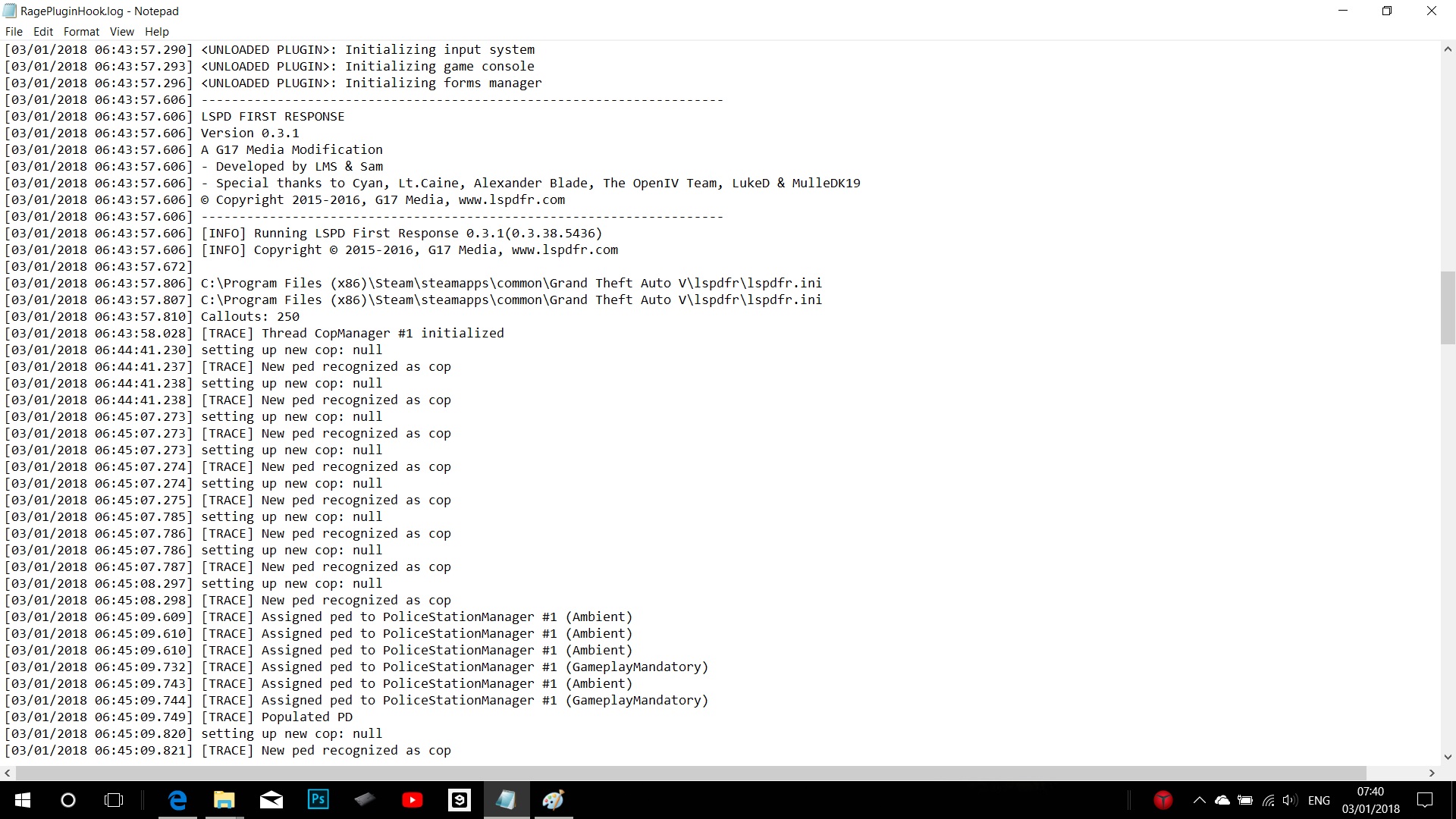Click the horizontal scrollbar right arrow
Image resolution: width=1456 pixels, height=819 pixels.
(x=1432, y=773)
